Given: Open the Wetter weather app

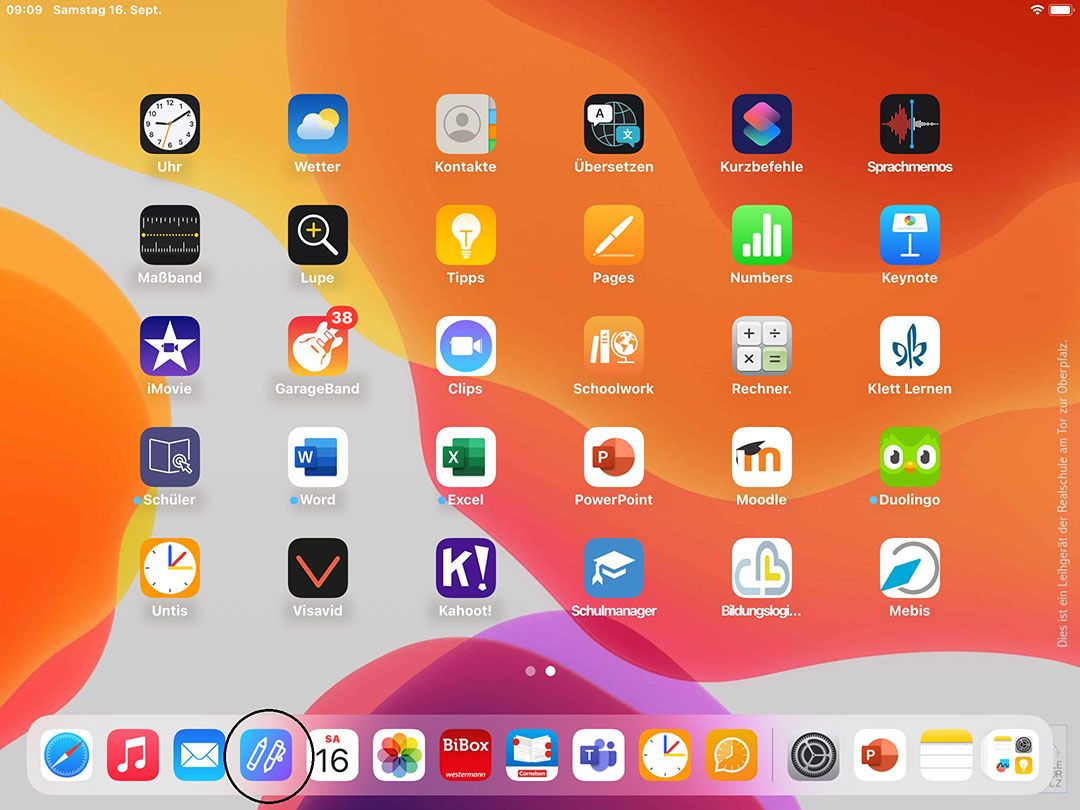Looking at the screenshot, I should point(318,124).
